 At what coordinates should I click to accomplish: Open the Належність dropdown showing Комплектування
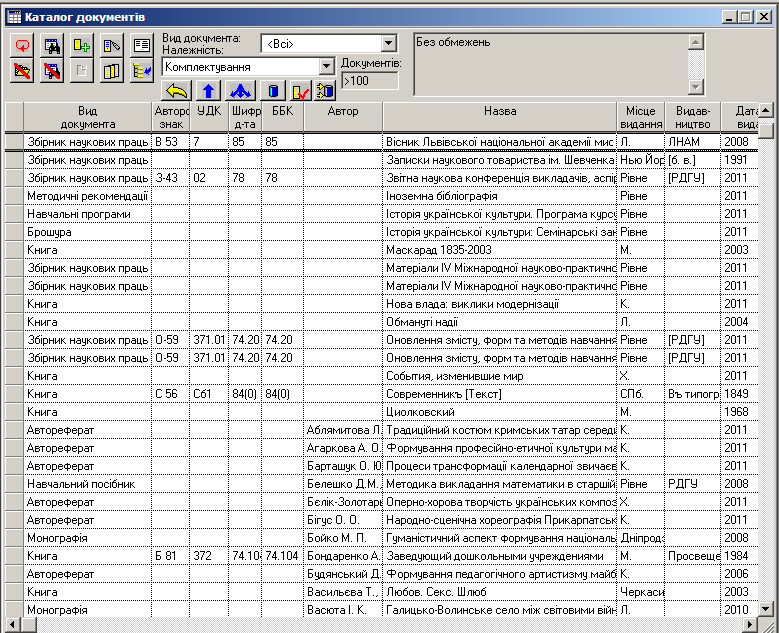point(326,66)
